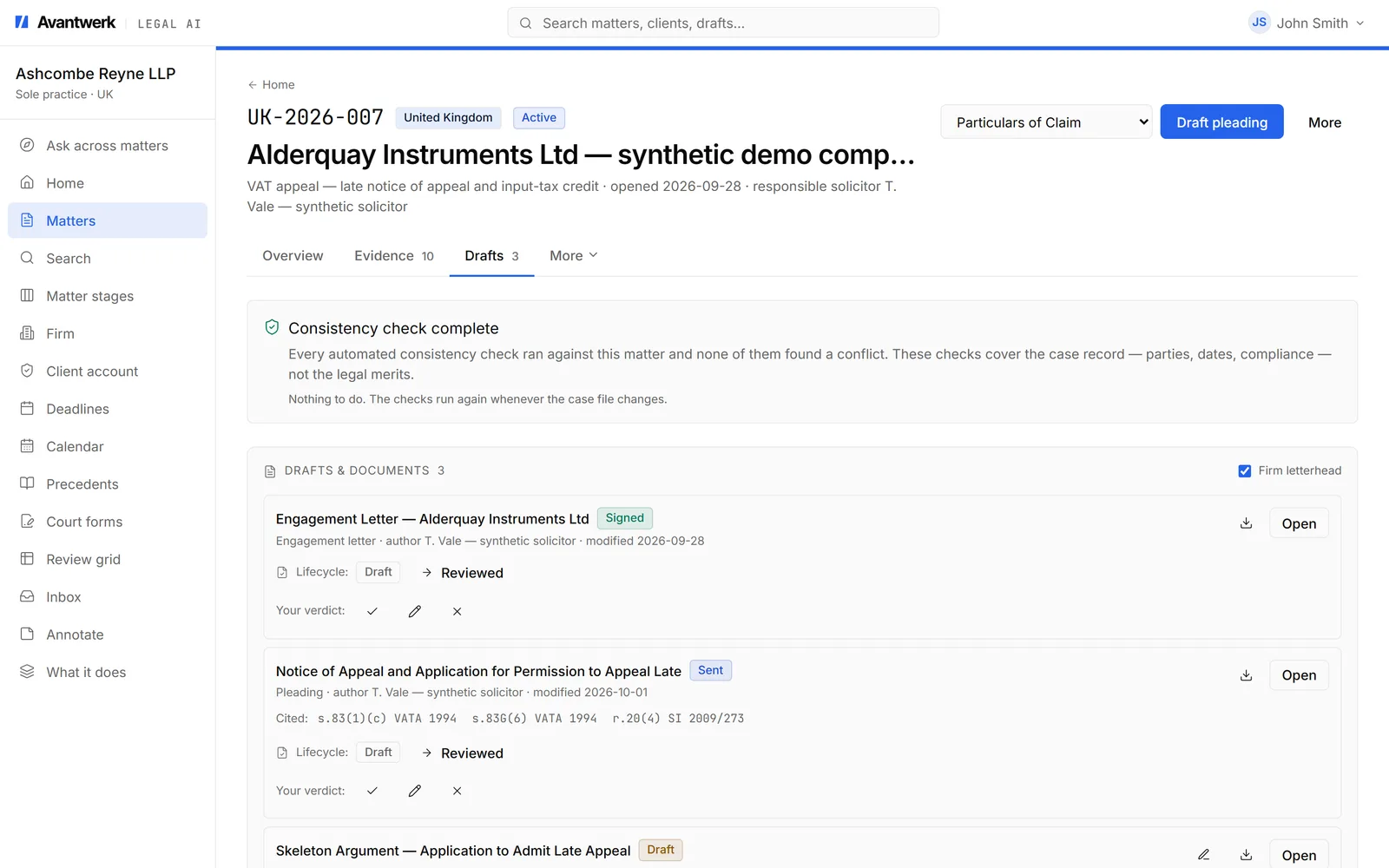The height and width of the screenshot is (868, 1389).
Task: Open Court forms page
Action: (x=108, y=522)
